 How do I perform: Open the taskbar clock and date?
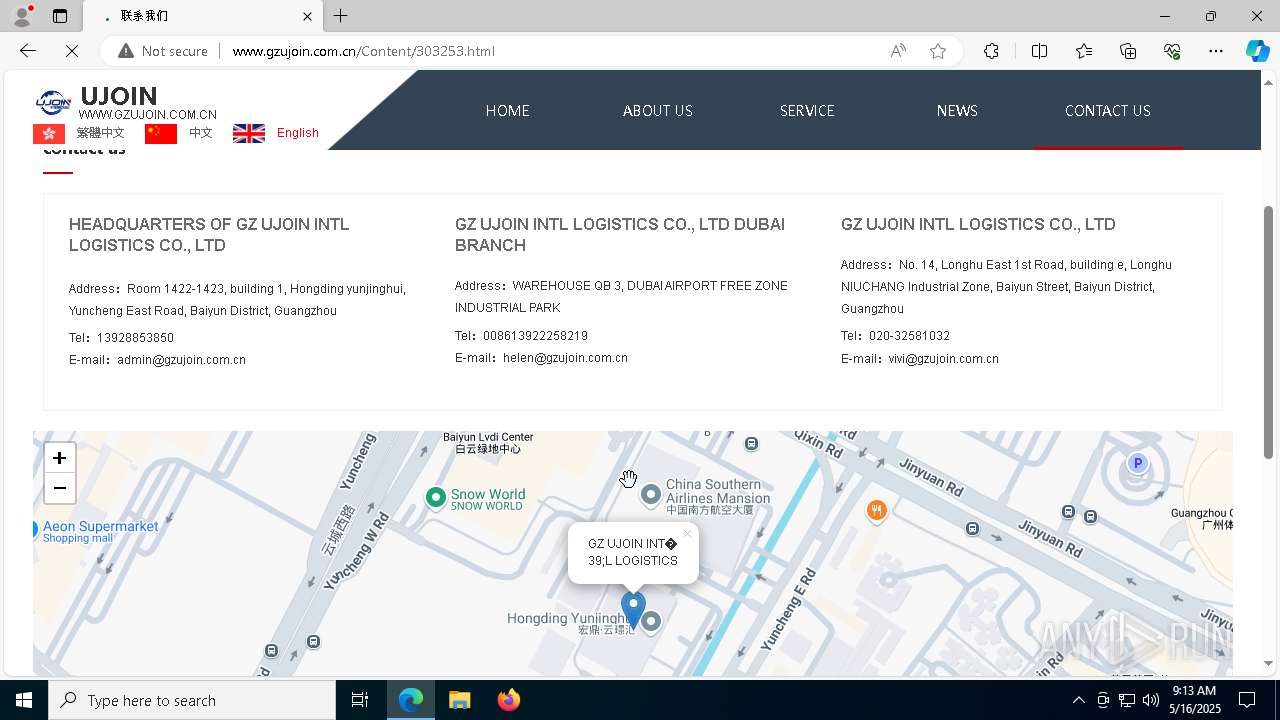[x=1194, y=700]
